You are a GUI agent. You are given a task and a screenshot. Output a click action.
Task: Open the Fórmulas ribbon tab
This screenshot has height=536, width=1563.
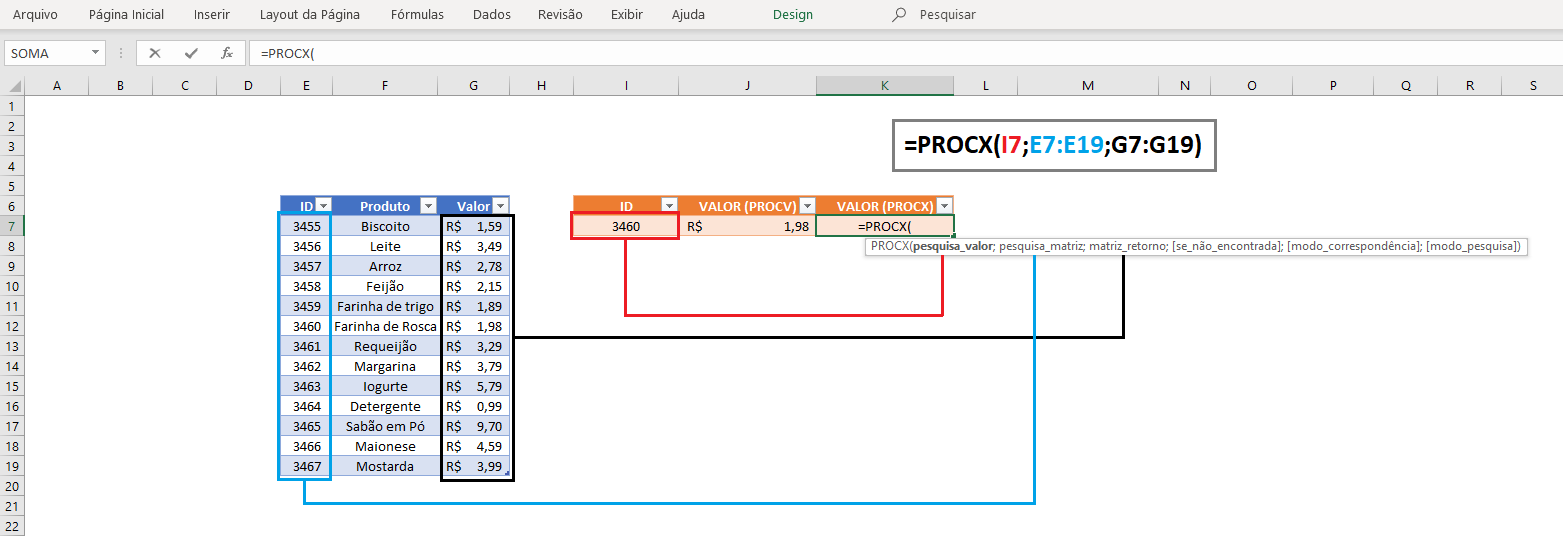click(417, 15)
